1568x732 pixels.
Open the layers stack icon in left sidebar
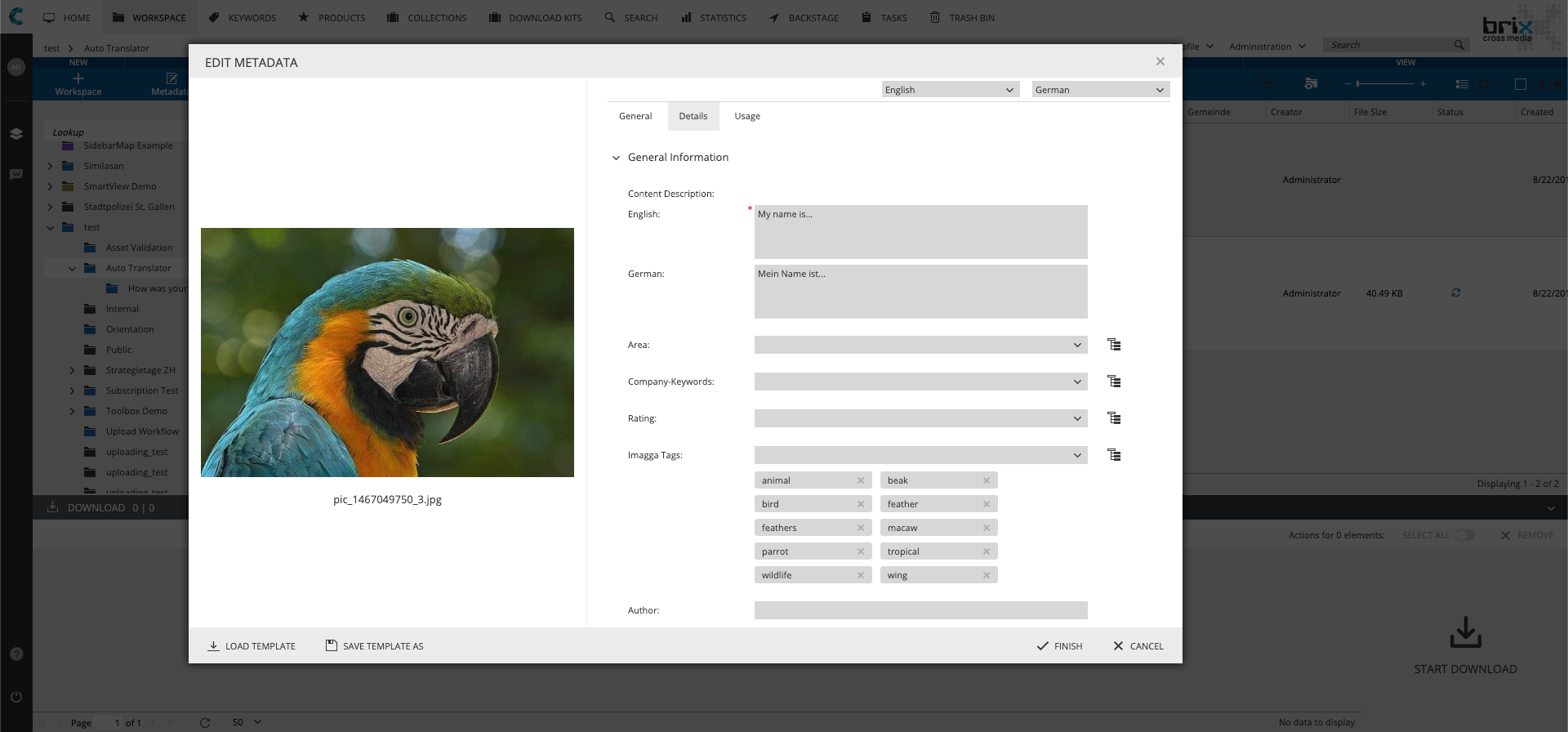(x=16, y=133)
